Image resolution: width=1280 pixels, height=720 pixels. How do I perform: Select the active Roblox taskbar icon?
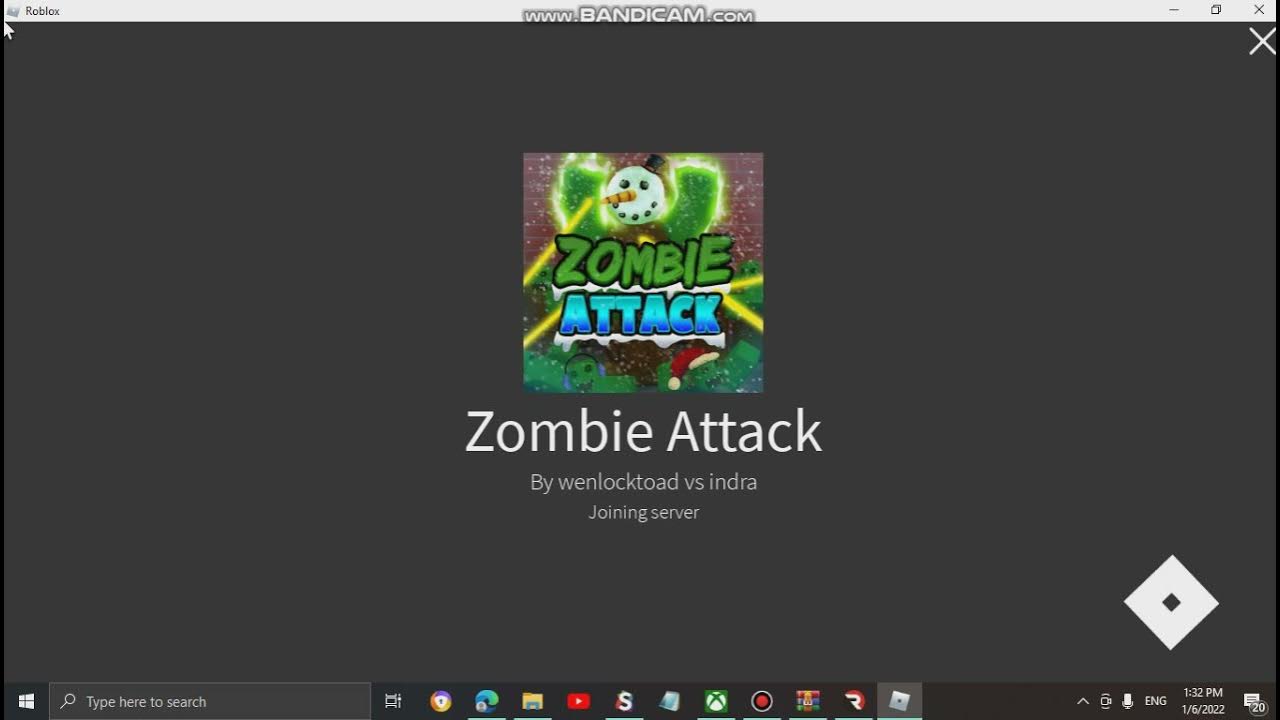[900, 701]
